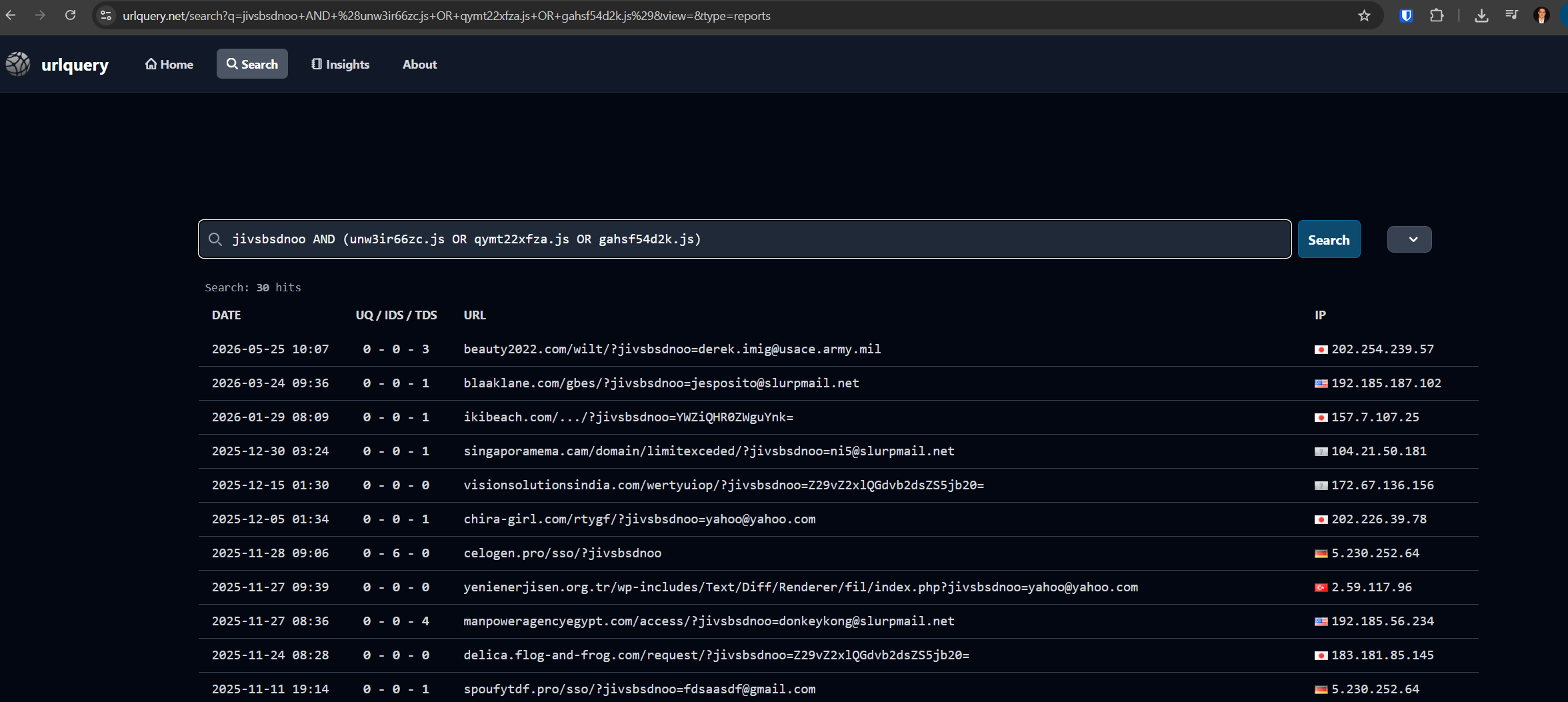Click the browser address bar URL

pyautogui.click(x=446, y=15)
